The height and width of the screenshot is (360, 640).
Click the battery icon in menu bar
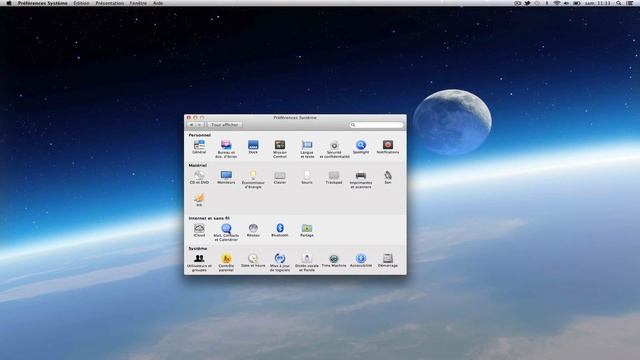tap(577, 3)
